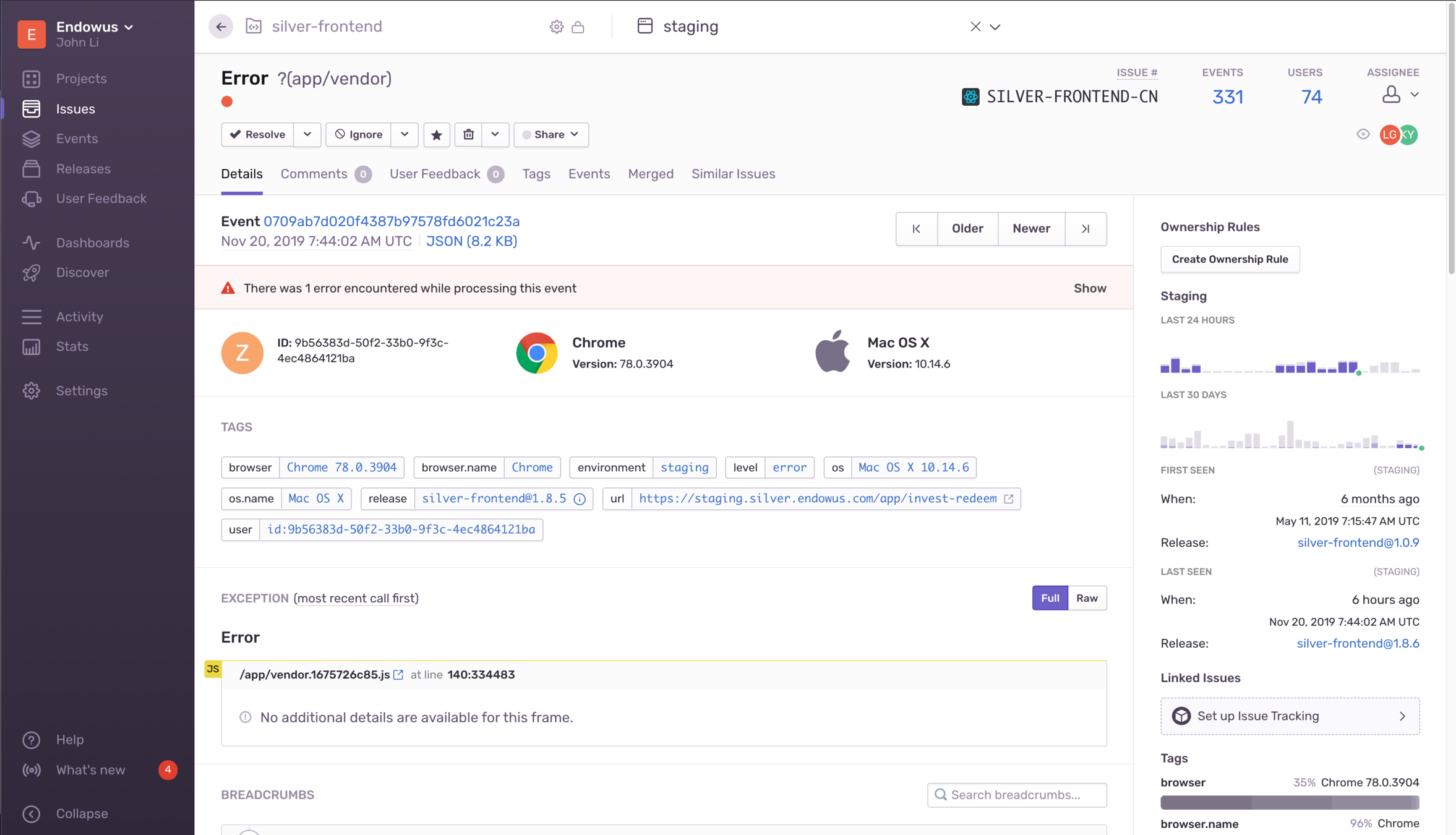Switch exception view to Raw

tap(1087, 598)
